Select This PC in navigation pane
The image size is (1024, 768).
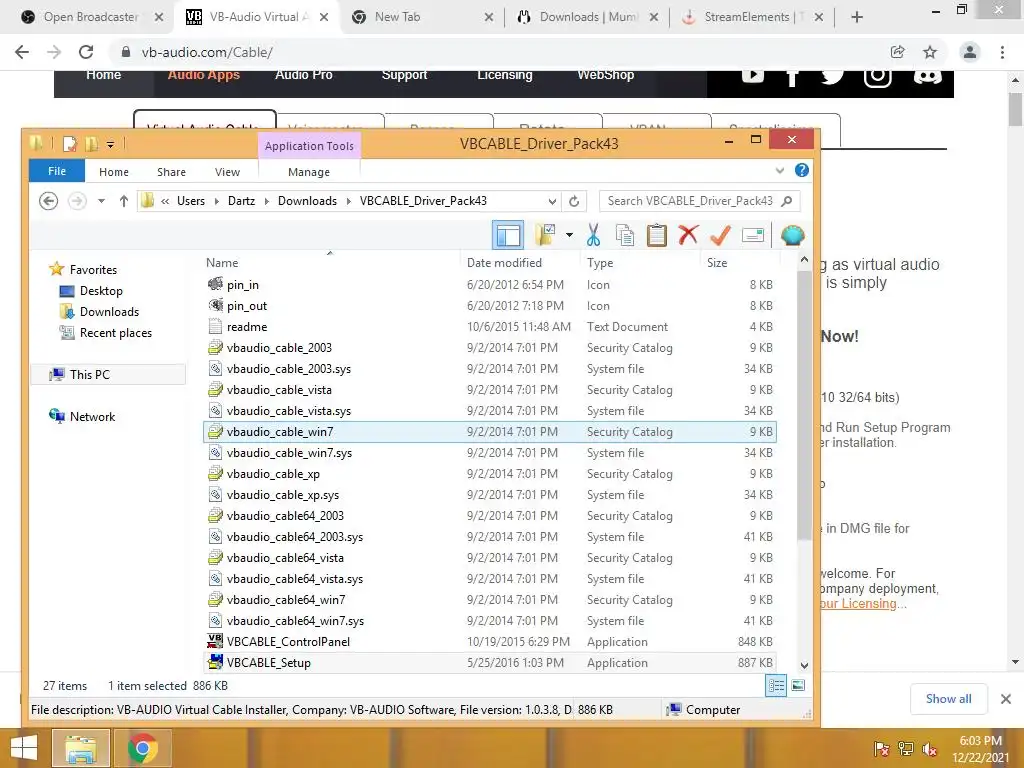[x=89, y=374]
